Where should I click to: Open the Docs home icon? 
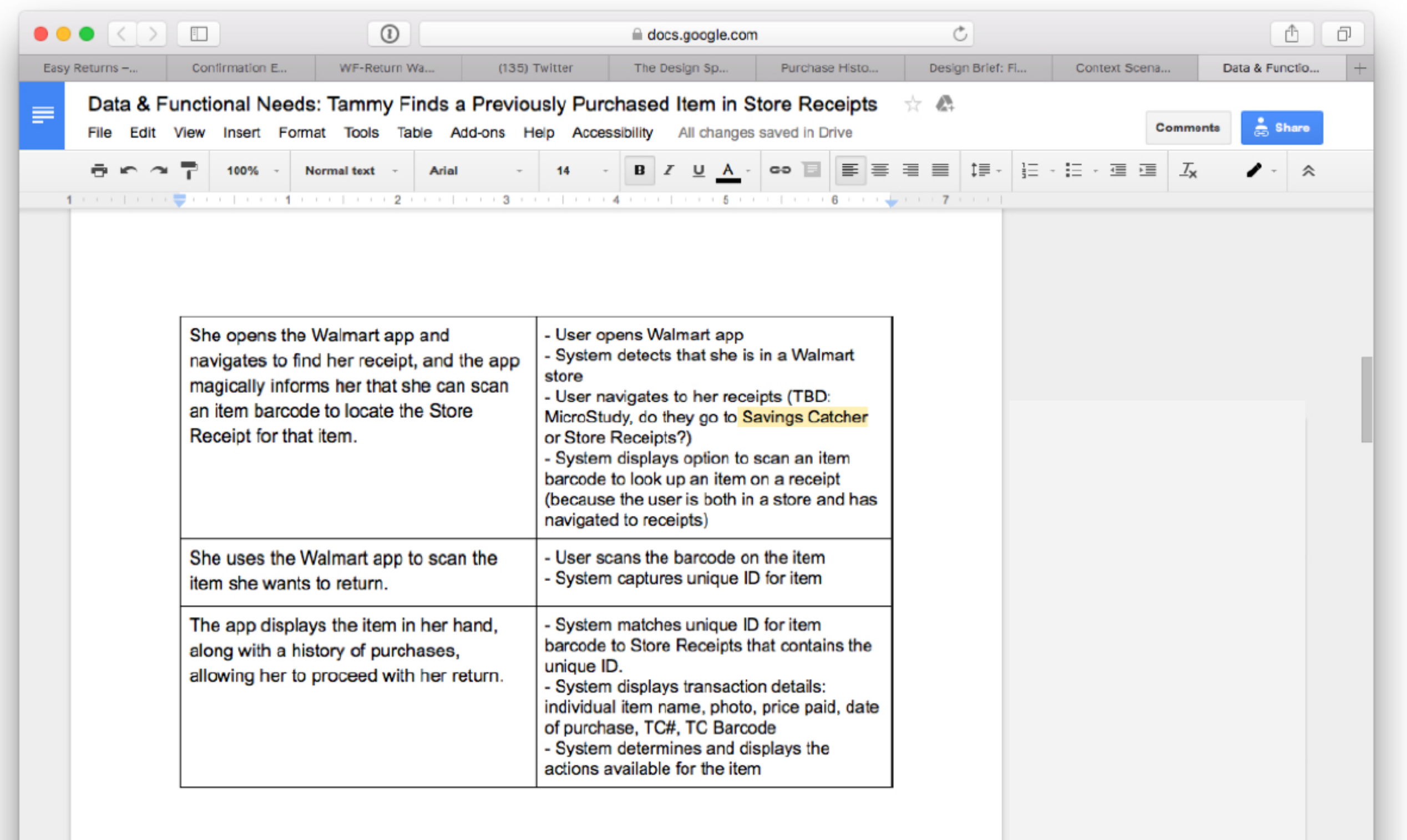click(43, 115)
